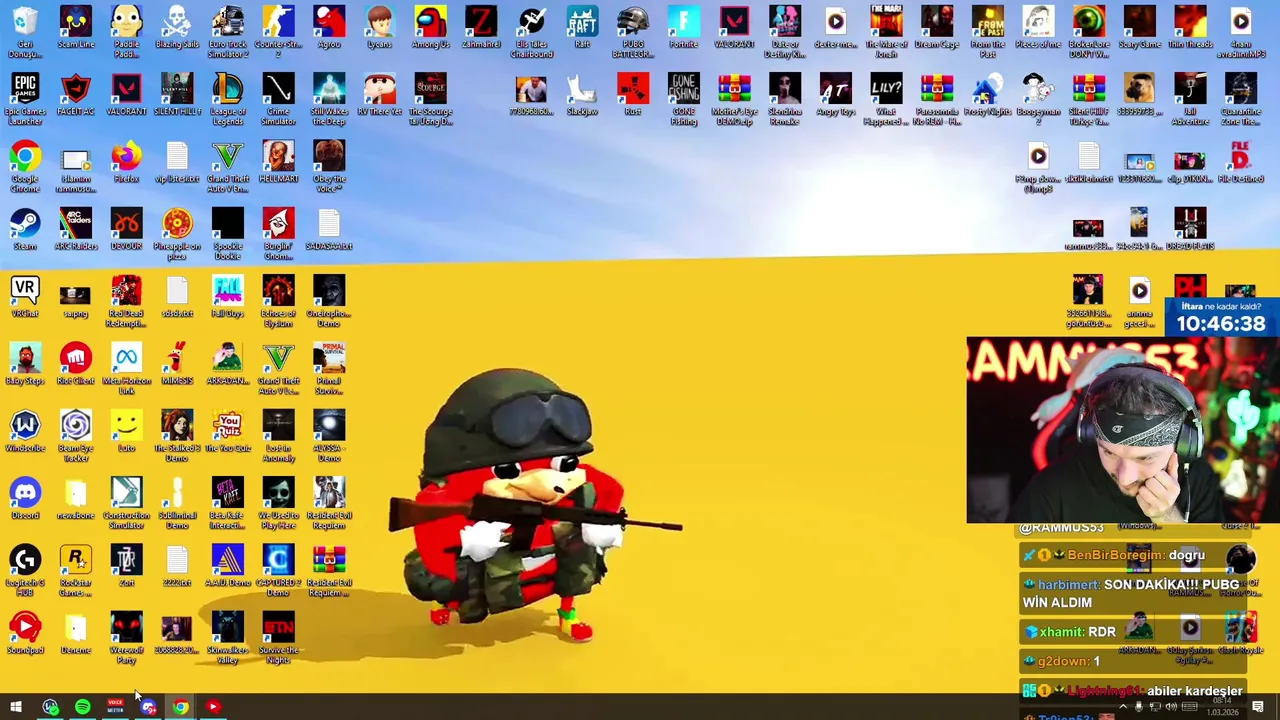Open Steam desktop shortcut
The width and height of the screenshot is (1280, 720).
[x=25, y=229]
